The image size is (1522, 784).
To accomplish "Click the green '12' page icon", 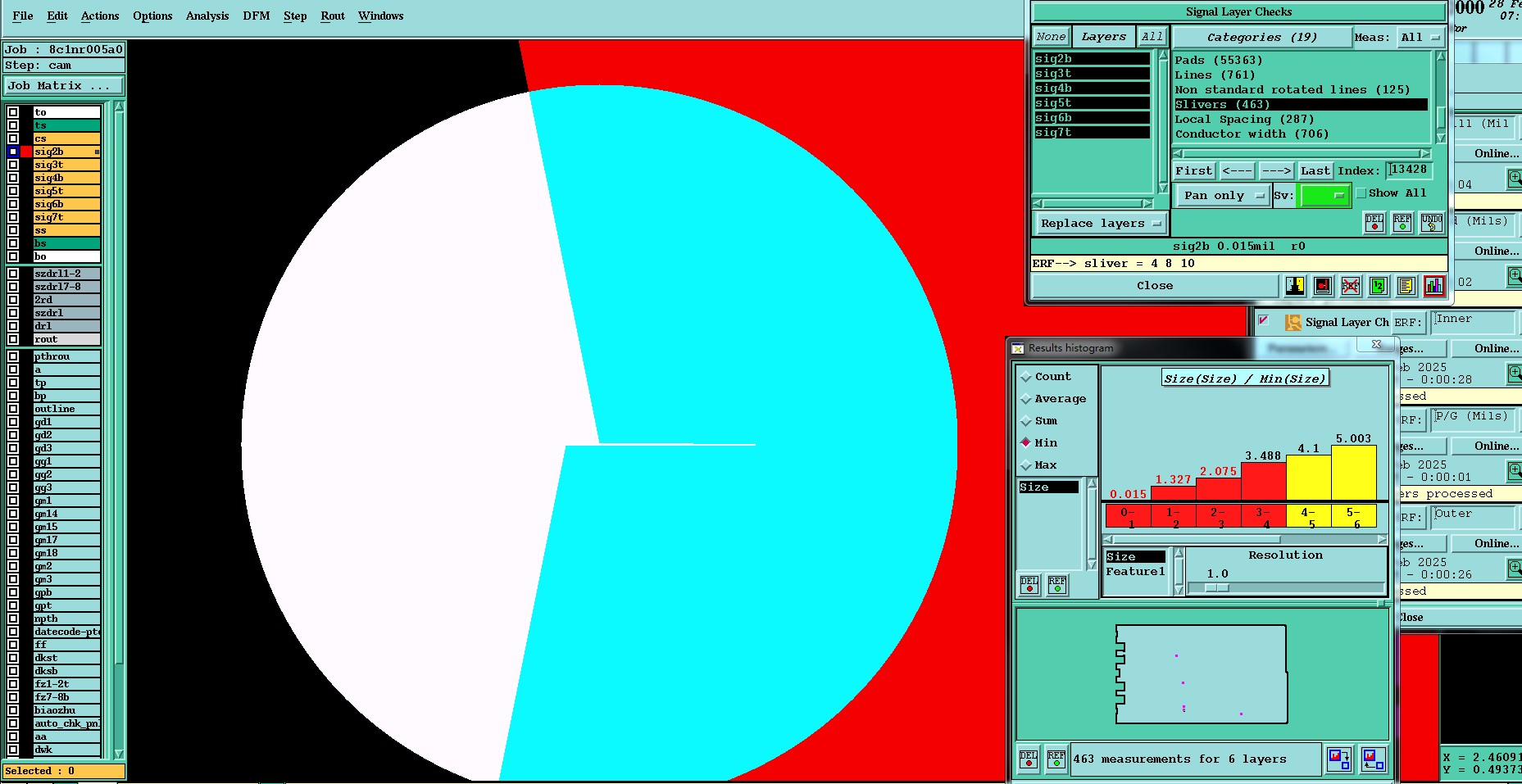I will pos(1378,285).
